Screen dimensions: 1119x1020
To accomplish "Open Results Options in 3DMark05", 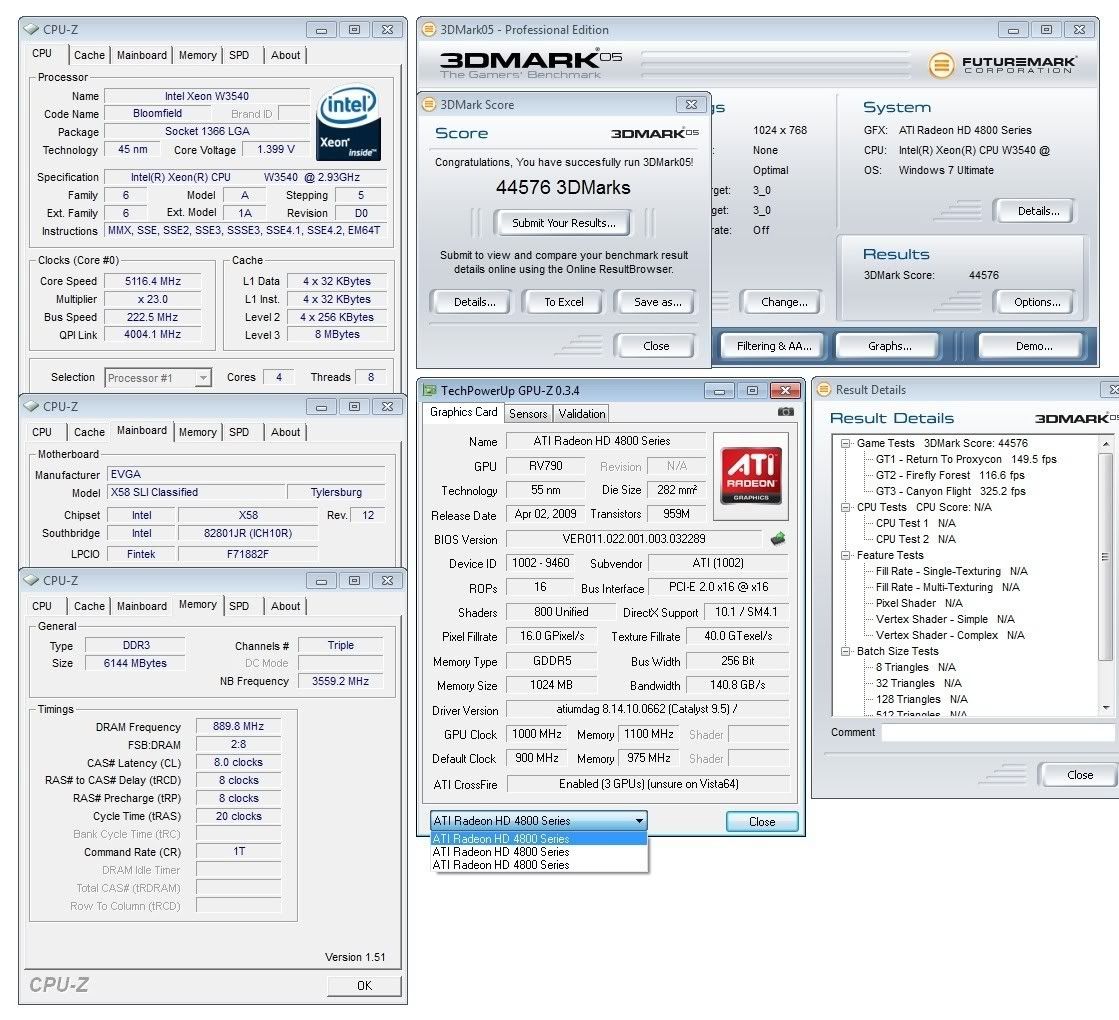I will pos(1037,302).
